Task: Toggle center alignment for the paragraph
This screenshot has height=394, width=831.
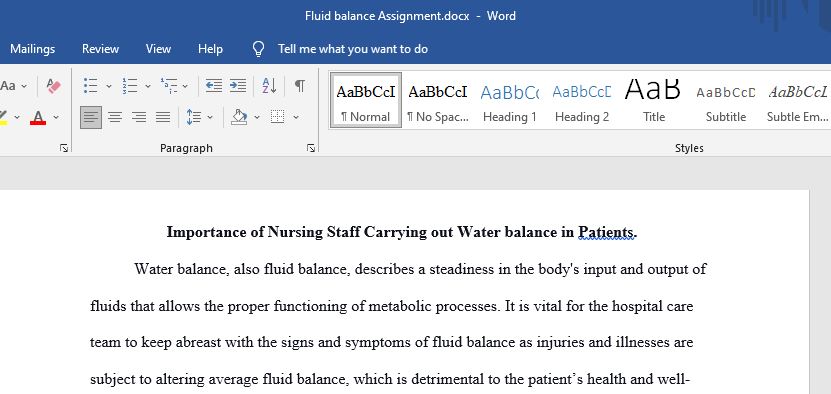Action: (x=115, y=117)
